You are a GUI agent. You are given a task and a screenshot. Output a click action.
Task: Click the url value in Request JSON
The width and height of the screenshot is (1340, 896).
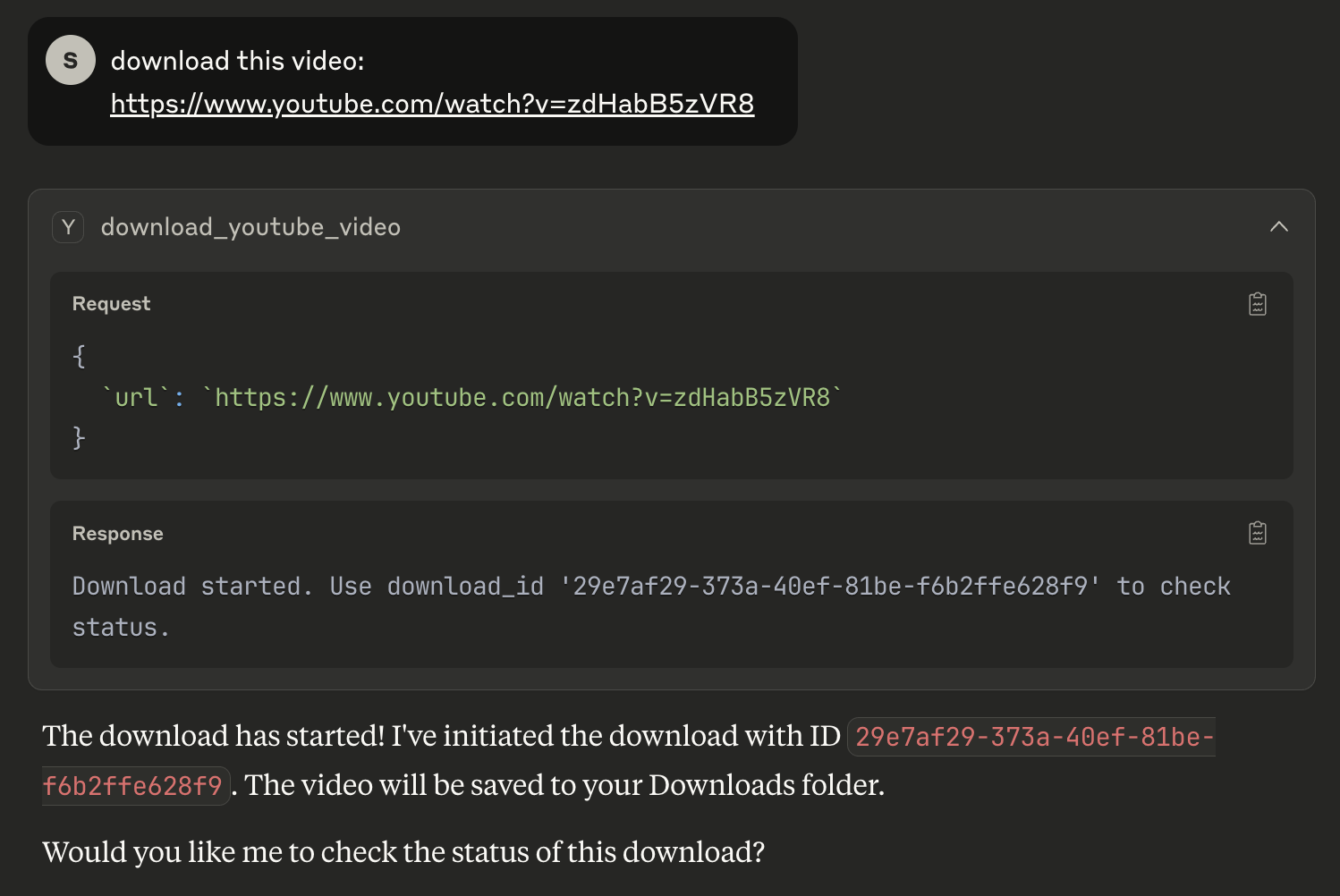(522, 397)
